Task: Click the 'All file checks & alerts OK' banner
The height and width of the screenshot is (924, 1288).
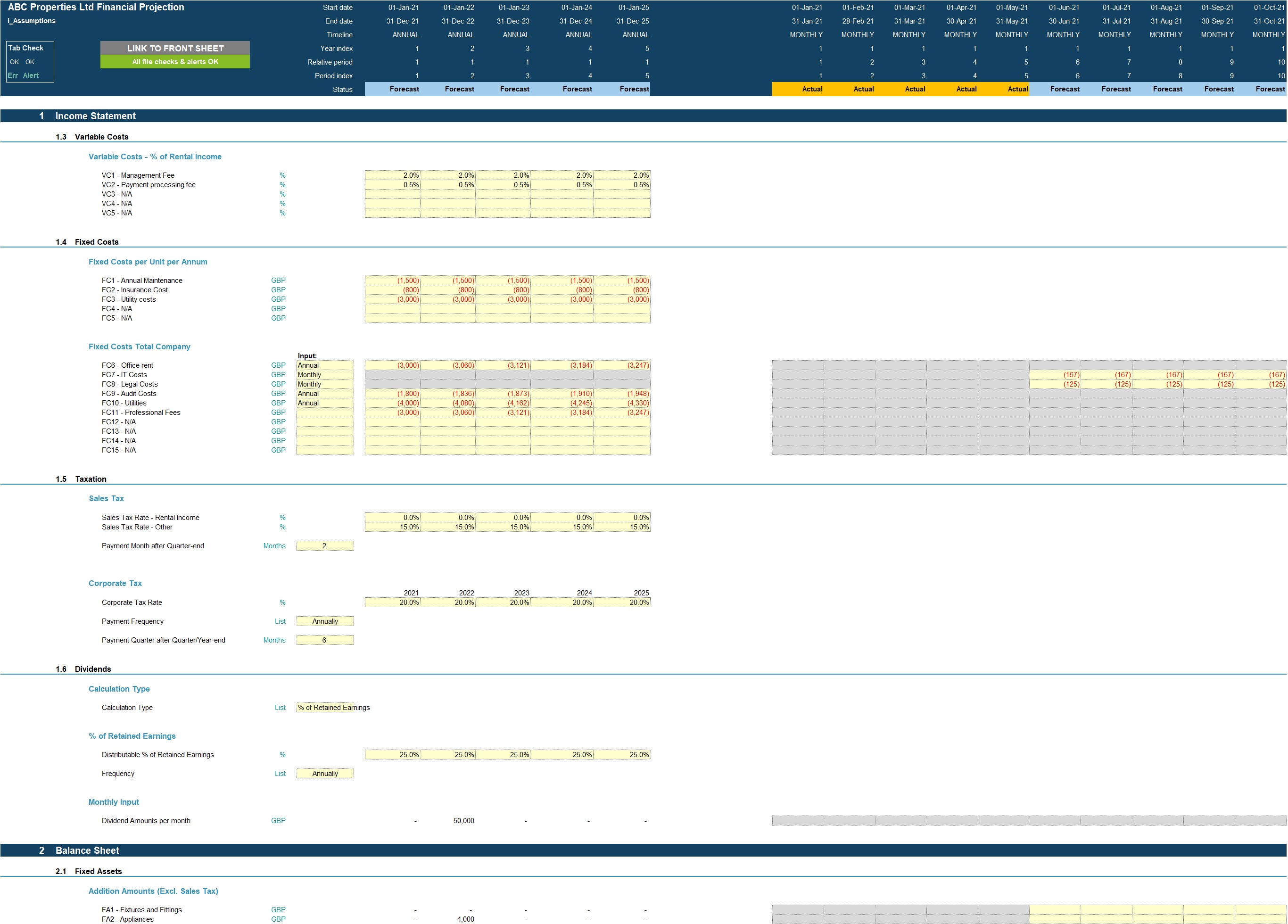Action: [175, 62]
